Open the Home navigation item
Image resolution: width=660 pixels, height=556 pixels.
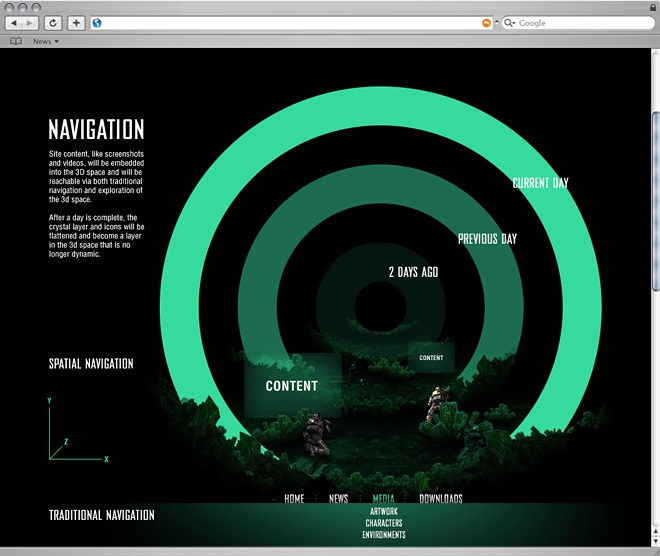click(294, 498)
